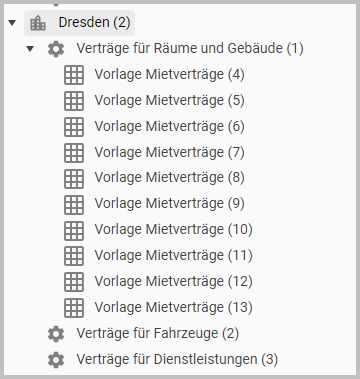Click gear icon of Verträge für Räume und Gebäude
Image resolution: width=360 pixels, height=379 pixels.
[56, 49]
